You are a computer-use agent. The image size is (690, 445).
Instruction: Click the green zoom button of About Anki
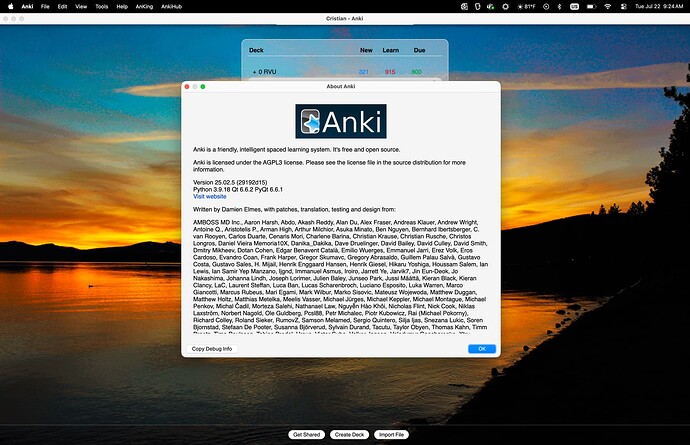(x=203, y=87)
